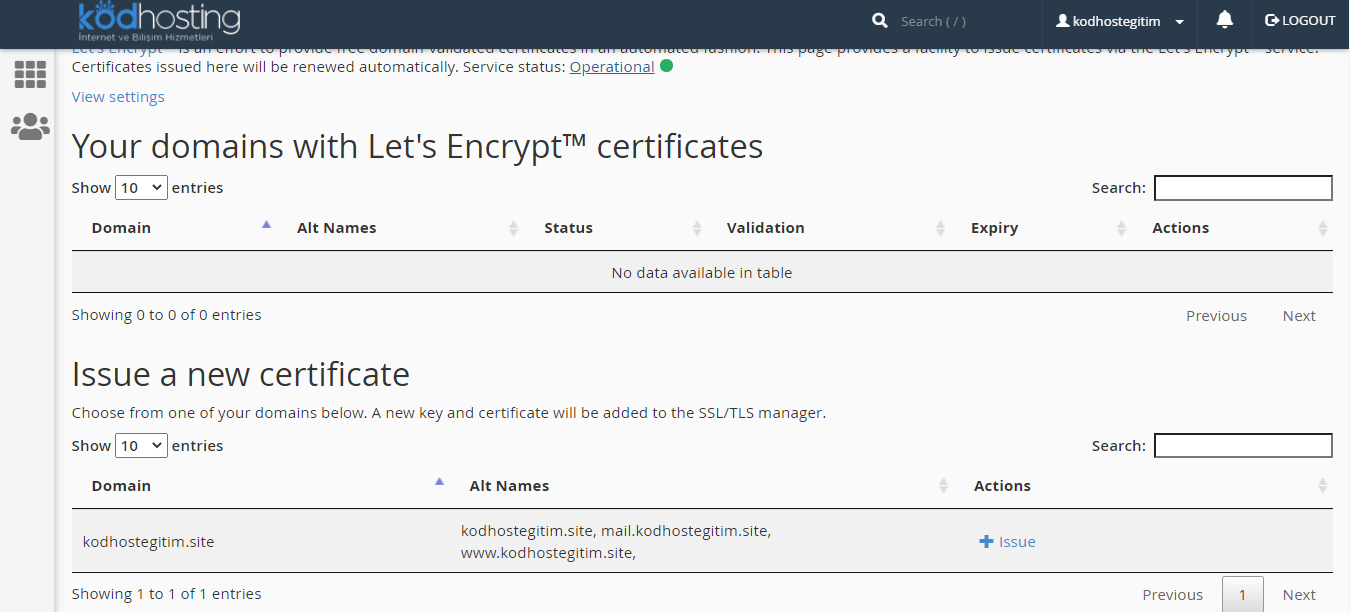
Task: Click the Validation column header
Action: tap(765, 228)
